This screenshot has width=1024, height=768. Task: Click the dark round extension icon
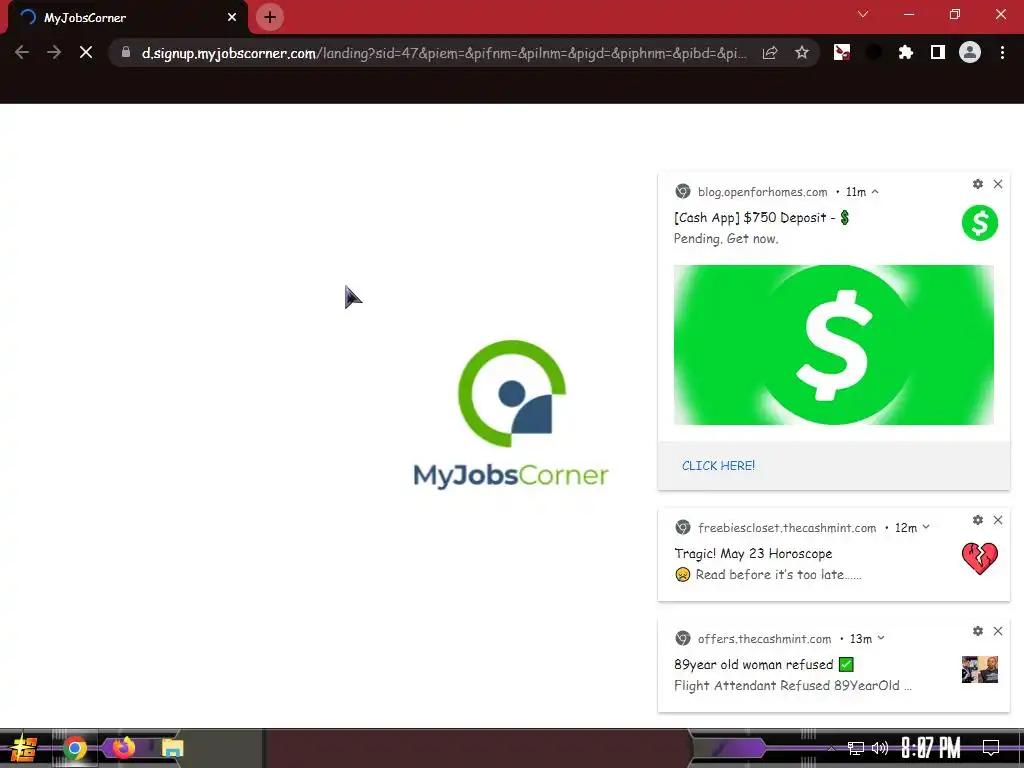coord(873,52)
